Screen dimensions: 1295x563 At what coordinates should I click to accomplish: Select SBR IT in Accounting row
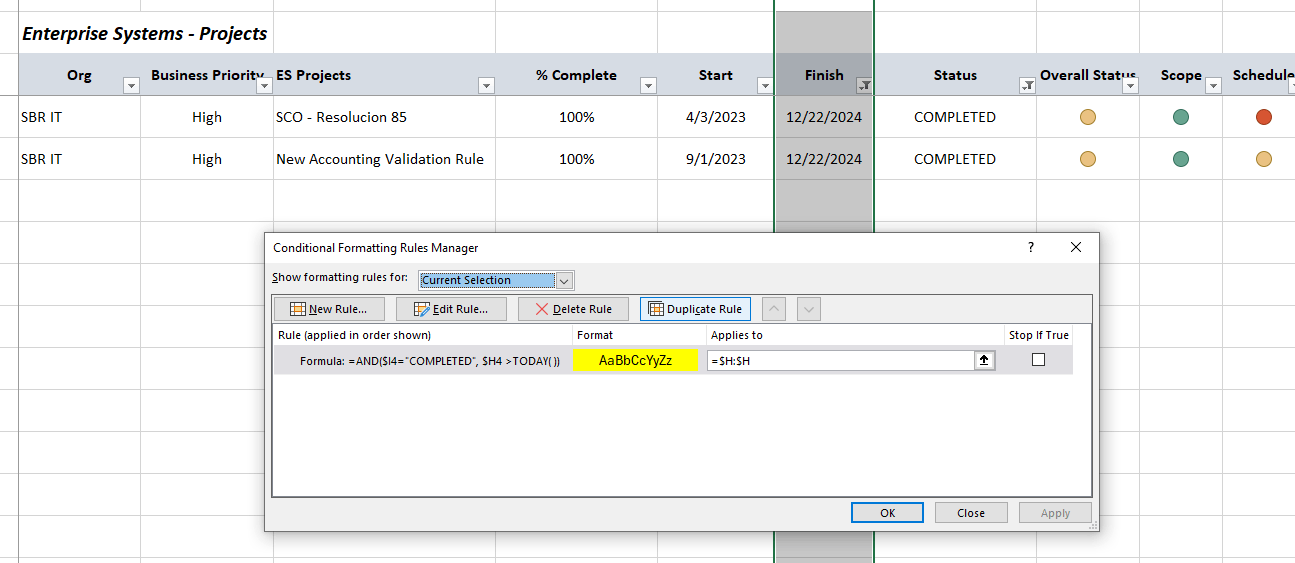coord(79,159)
